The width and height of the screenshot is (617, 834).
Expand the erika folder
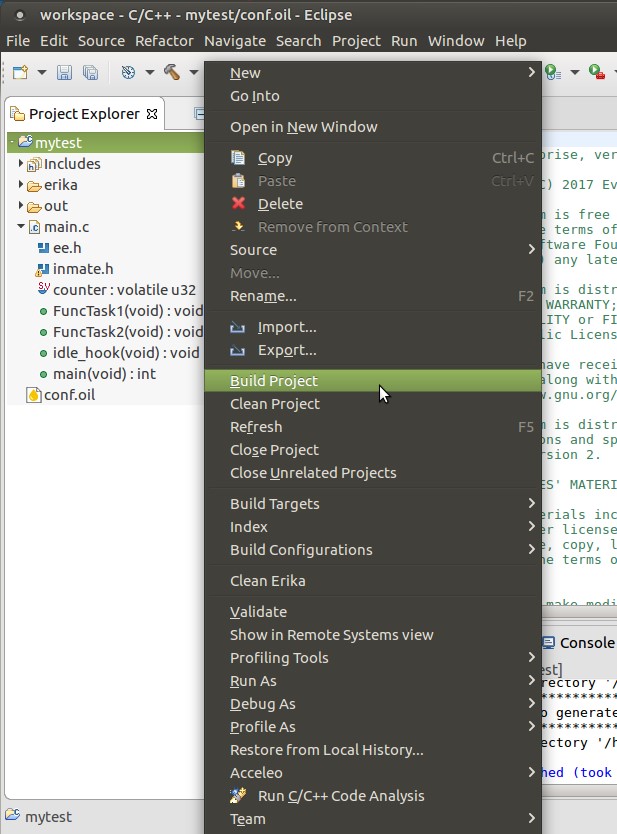(x=21, y=185)
